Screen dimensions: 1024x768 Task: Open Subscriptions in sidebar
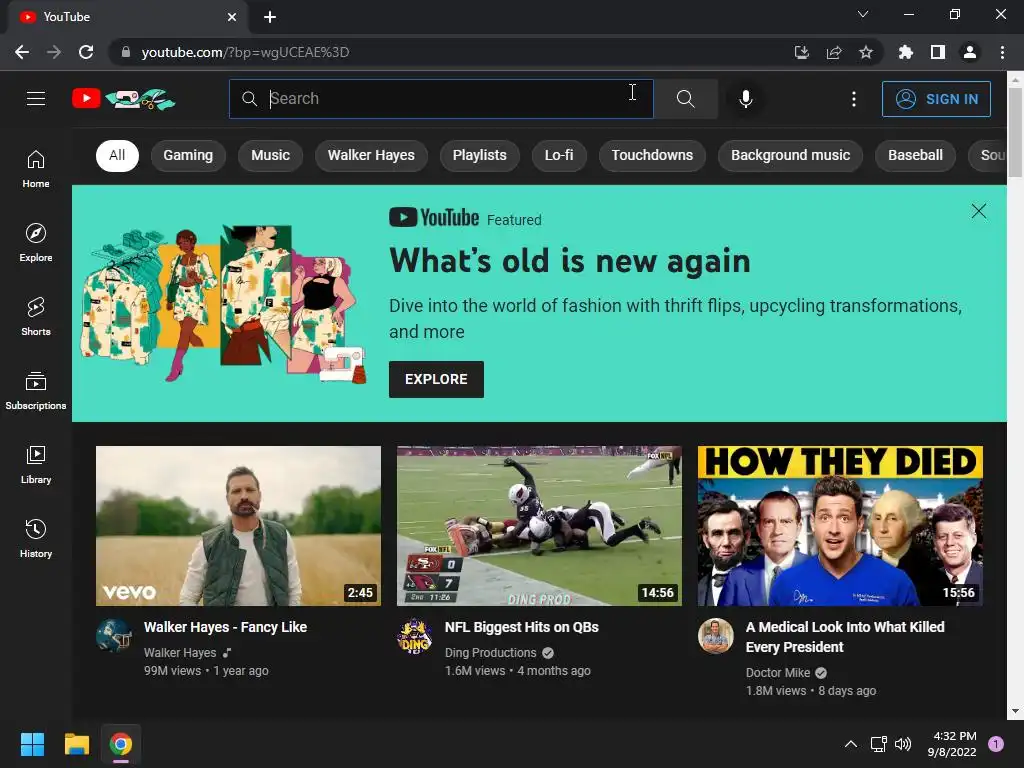(36, 391)
